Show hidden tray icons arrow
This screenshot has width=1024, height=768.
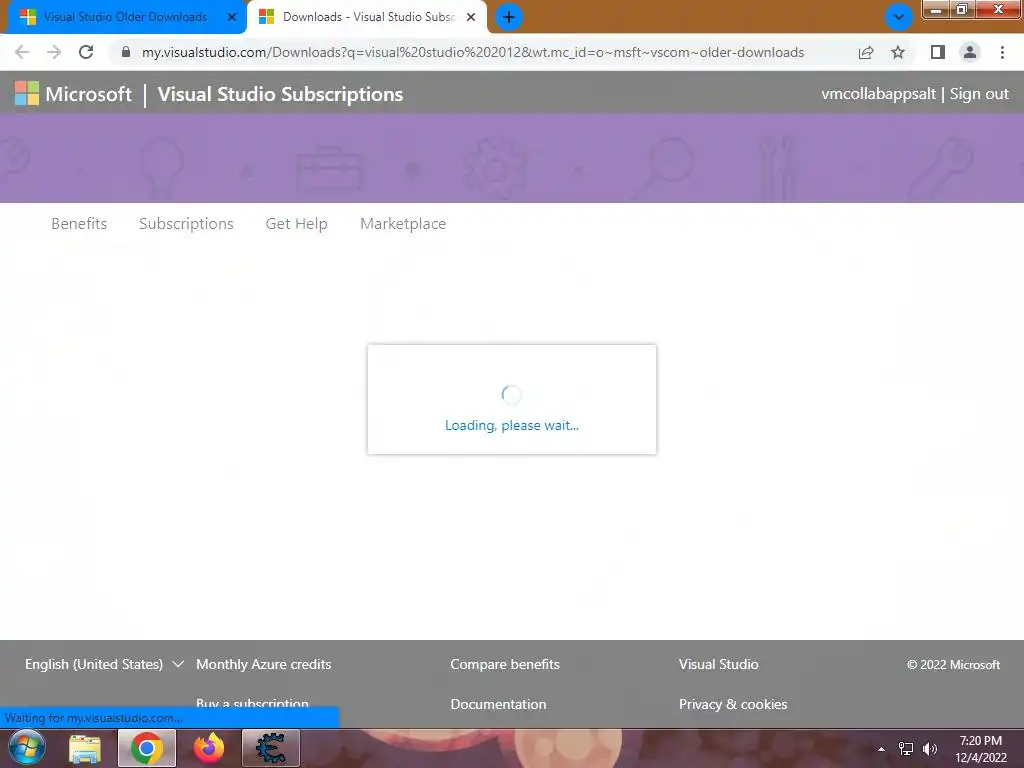[881, 749]
